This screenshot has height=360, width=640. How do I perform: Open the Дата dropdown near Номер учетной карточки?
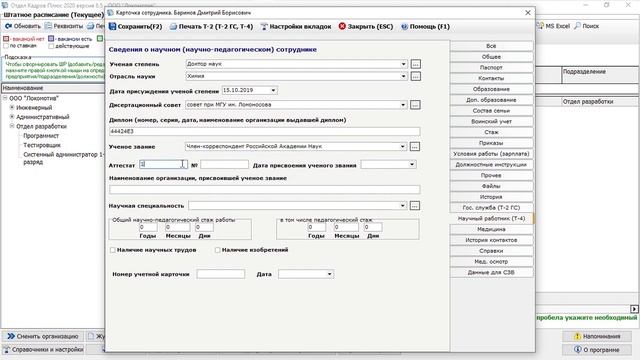click(x=329, y=274)
